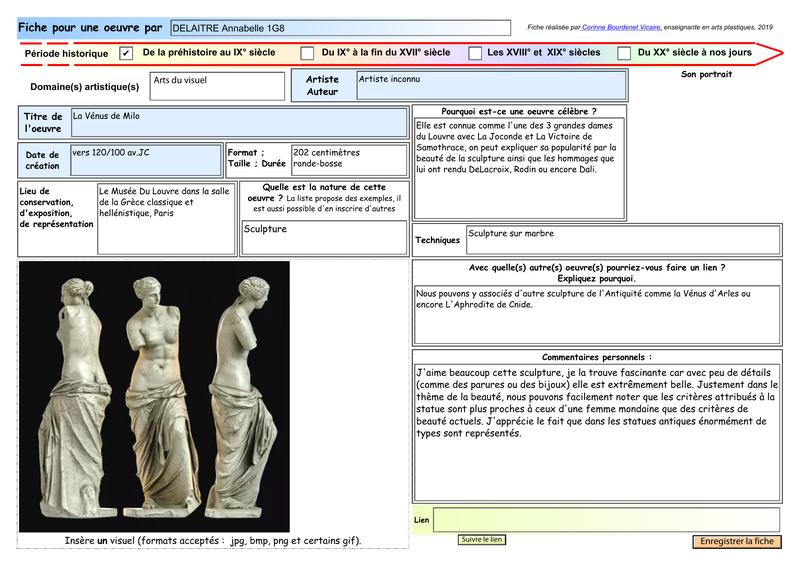Tick the 'Les XVIII° et XIX° siècles' checkbox
The height and width of the screenshot is (566, 800).
click(x=475, y=53)
